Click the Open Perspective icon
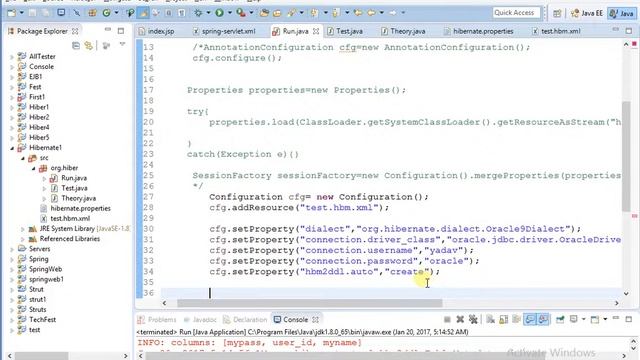This screenshot has height=360, width=640. (557, 13)
